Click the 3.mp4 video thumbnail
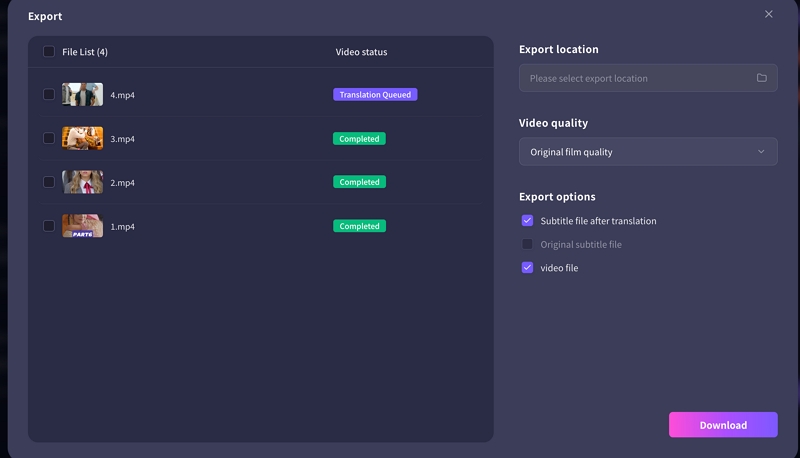The height and width of the screenshot is (458, 800). [x=82, y=138]
